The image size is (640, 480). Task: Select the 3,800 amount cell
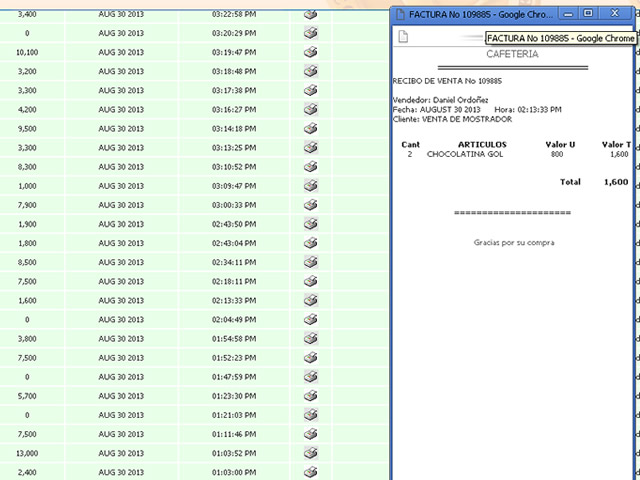tap(27, 339)
